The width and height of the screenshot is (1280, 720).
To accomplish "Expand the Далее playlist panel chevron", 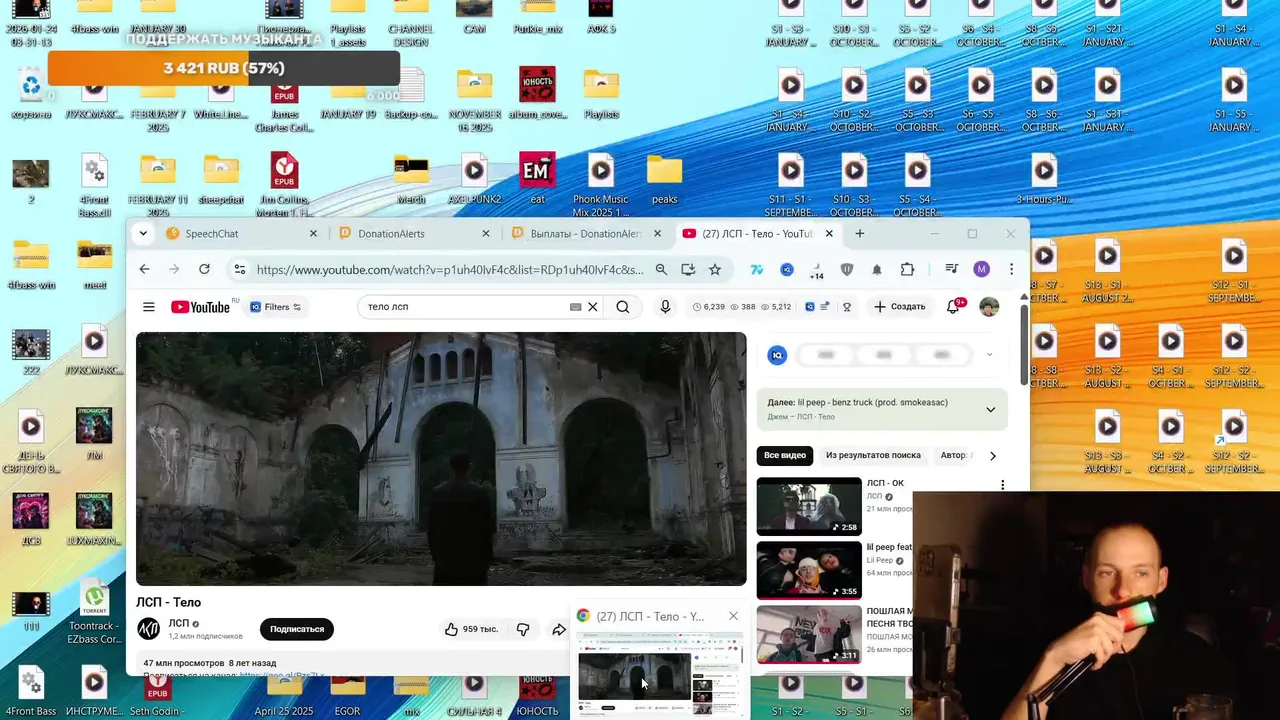I will (x=990, y=409).
